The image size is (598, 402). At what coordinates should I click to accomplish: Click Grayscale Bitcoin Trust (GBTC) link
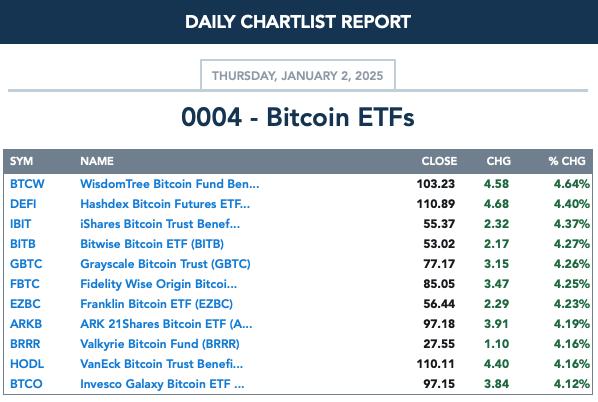[x=165, y=264]
